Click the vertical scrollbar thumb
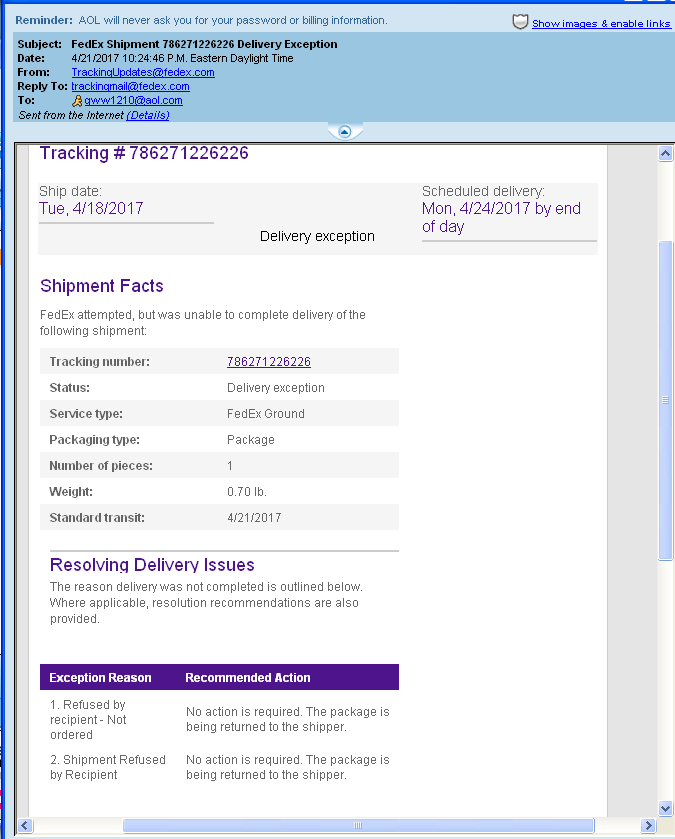 tap(665, 400)
